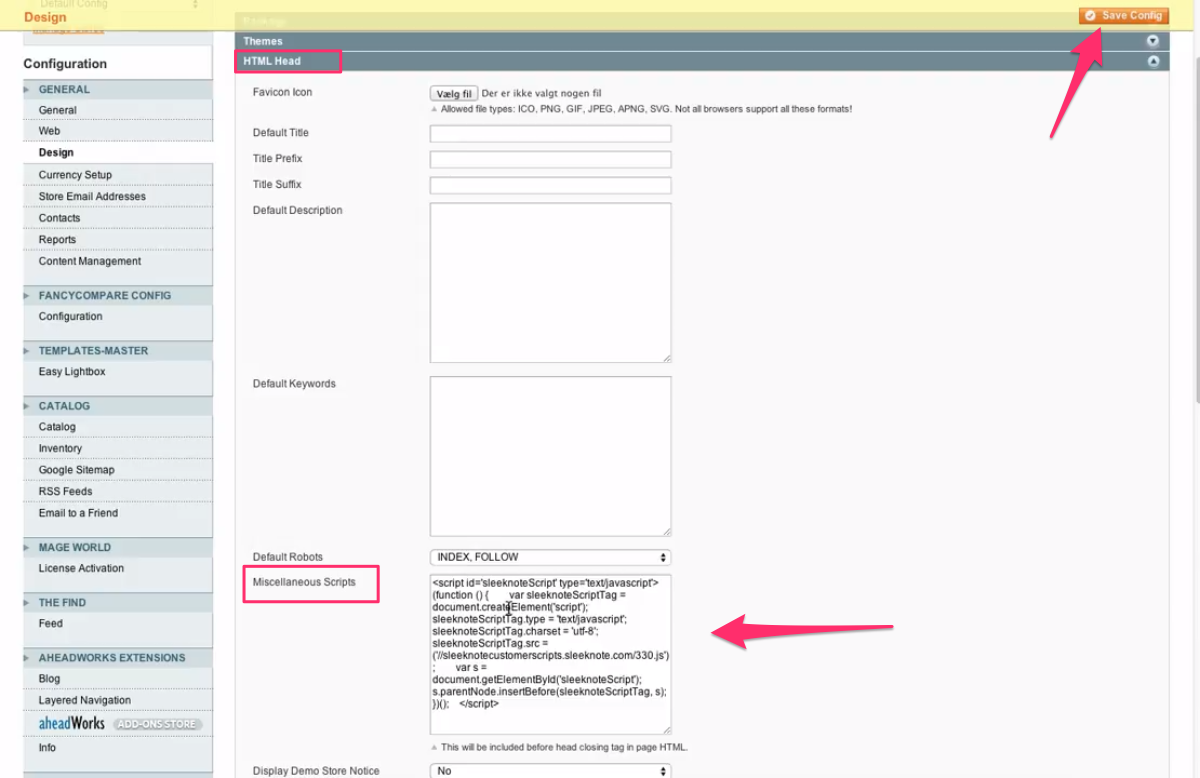The width and height of the screenshot is (1200, 778).
Task: Collapse the FANCYCOMPARE CONFIG group
Action: point(117,295)
